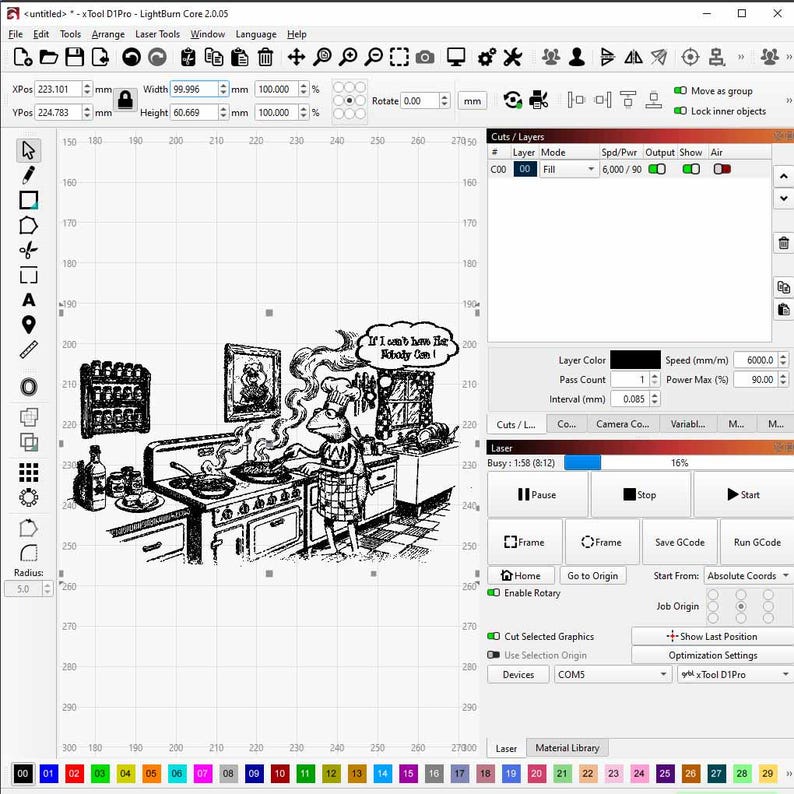
Task: Save the project with floppy icon
Action: tap(74, 57)
